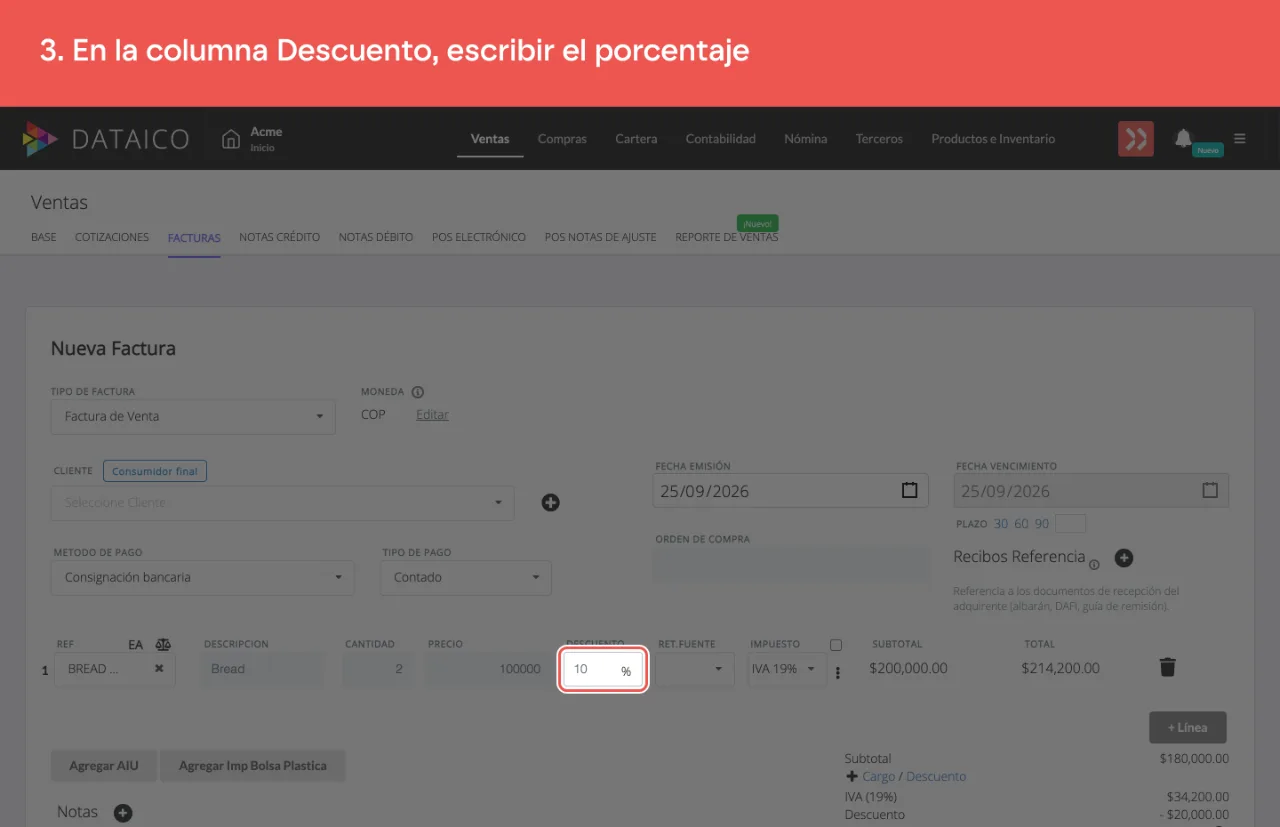Viewport: 1280px width, 827px height.
Task: Open the IVA 19% tax dropdown
Action: pos(787,669)
